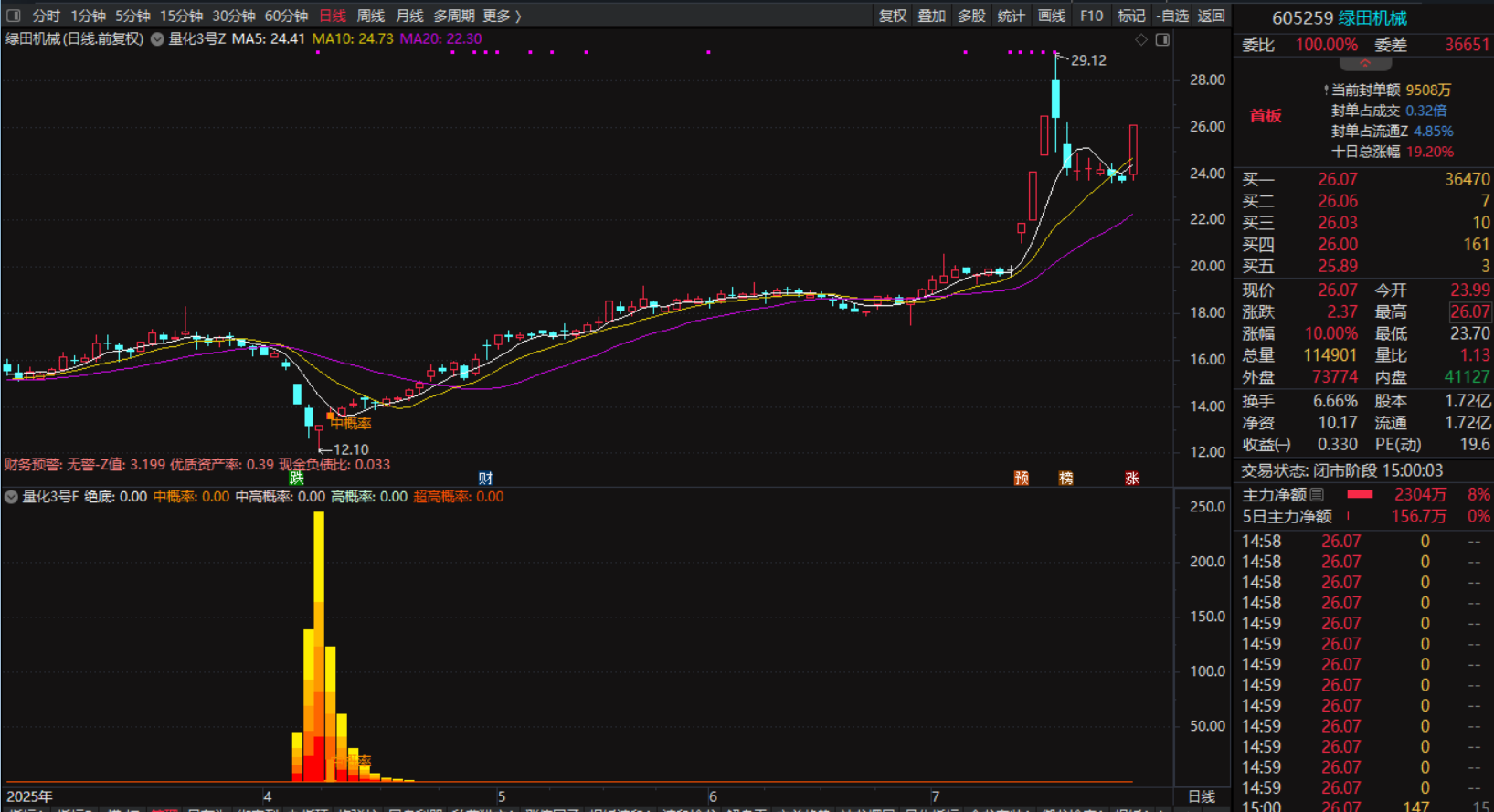Select the 60分钟 period tab
This screenshot has width=1494, height=812.
286,16
